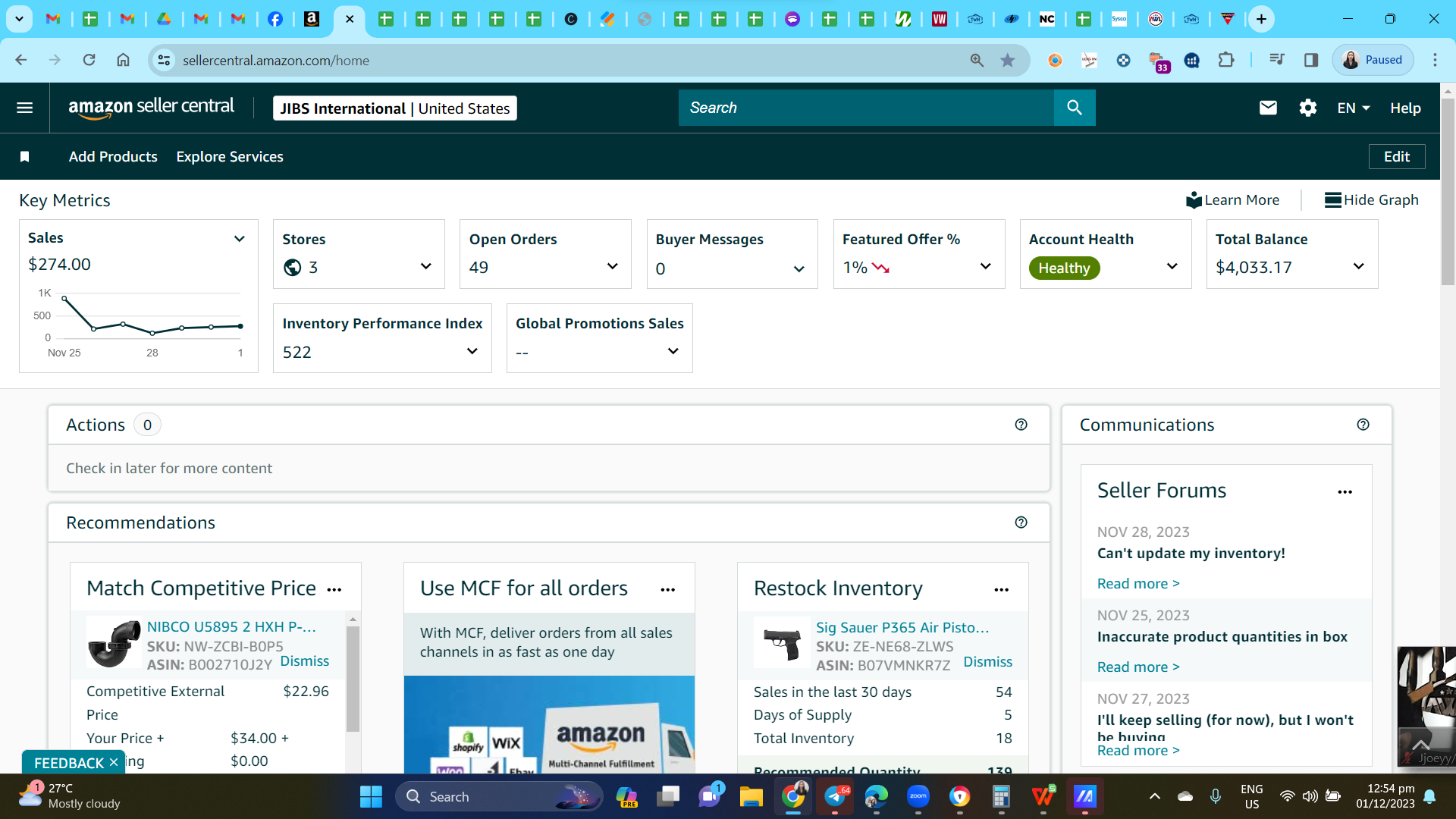Open the zoom magnifier in address bar
This screenshot has width=1456, height=819.
[977, 60]
